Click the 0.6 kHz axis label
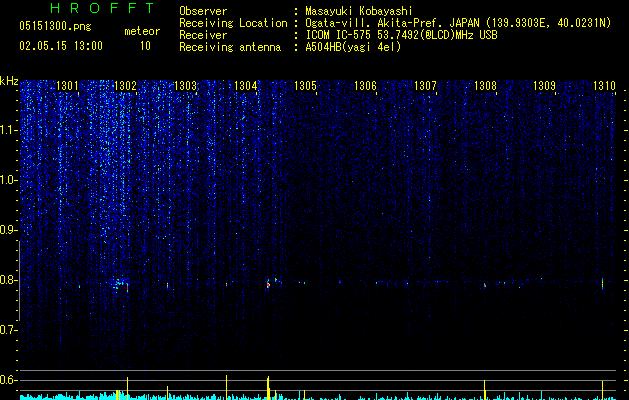 [x=9, y=380]
